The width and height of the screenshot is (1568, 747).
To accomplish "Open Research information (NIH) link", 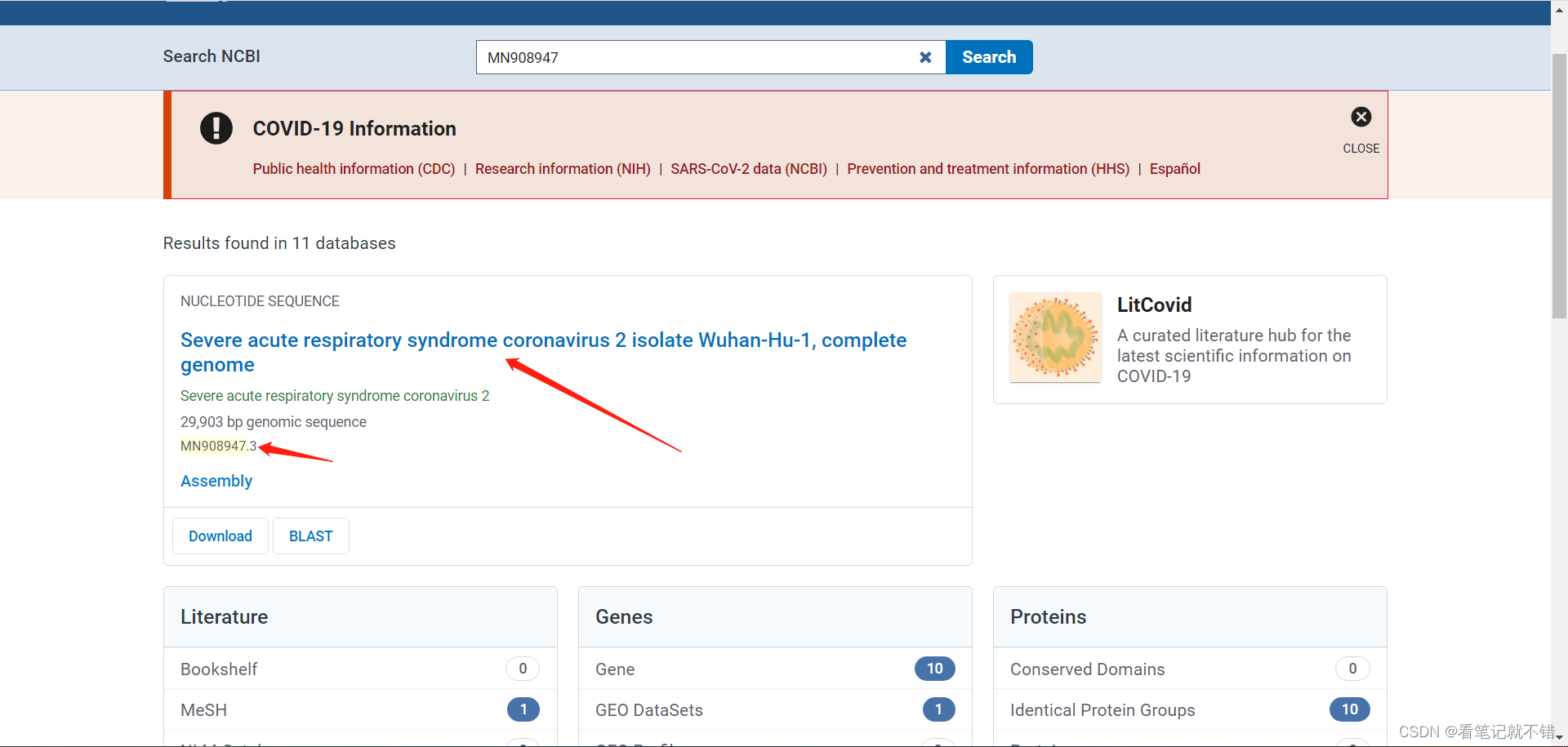I will [563, 169].
